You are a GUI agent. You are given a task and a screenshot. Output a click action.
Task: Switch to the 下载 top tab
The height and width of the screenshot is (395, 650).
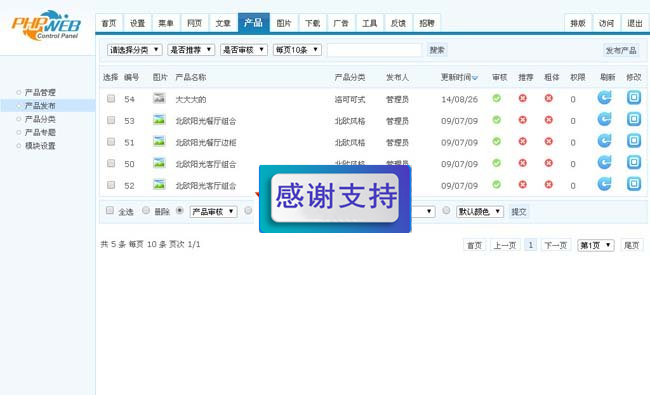click(x=313, y=23)
